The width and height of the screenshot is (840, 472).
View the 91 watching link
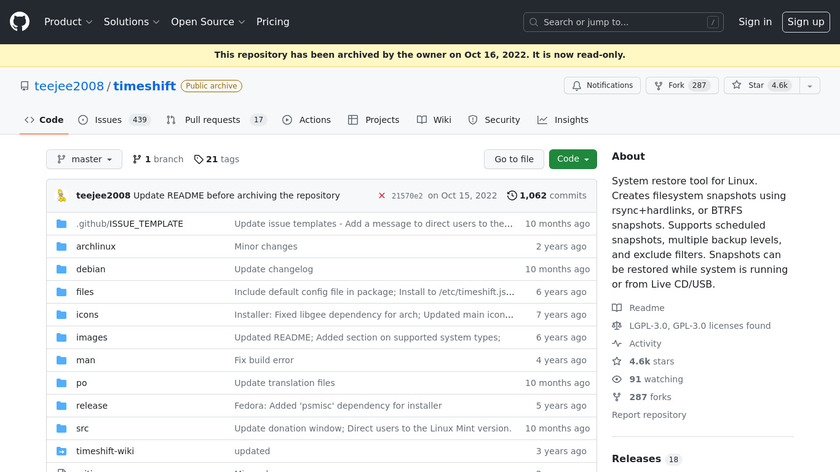click(x=648, y=379)
